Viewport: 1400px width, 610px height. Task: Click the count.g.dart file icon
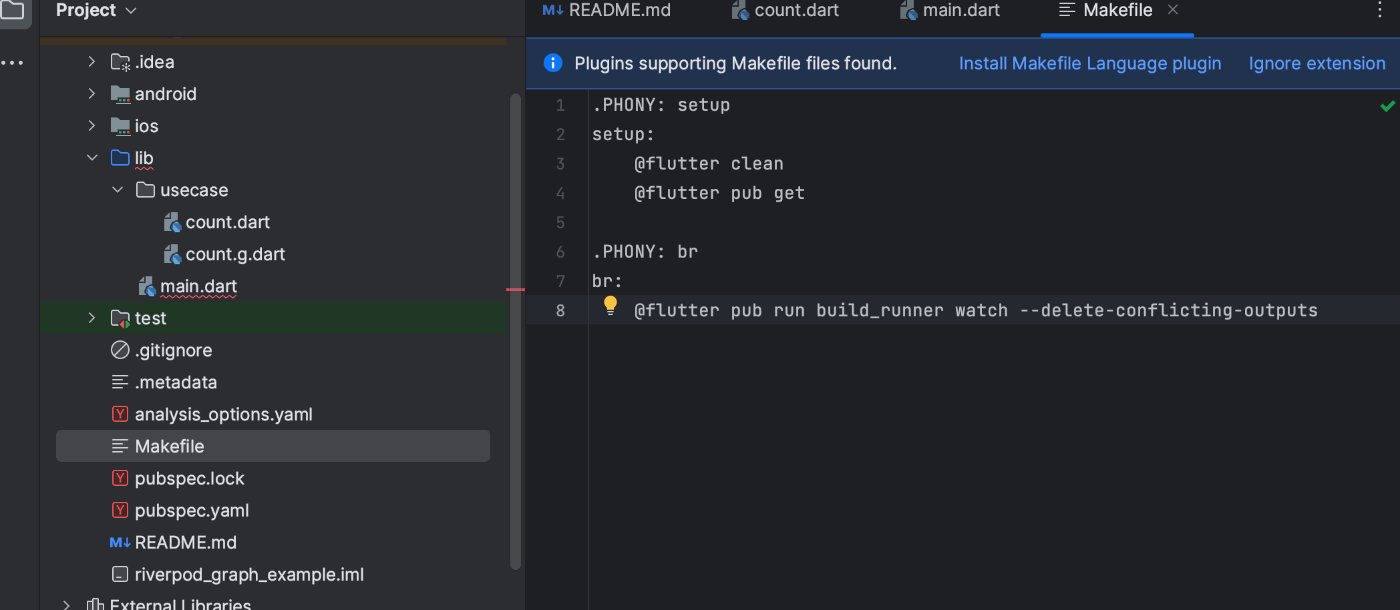click(172, 254)
